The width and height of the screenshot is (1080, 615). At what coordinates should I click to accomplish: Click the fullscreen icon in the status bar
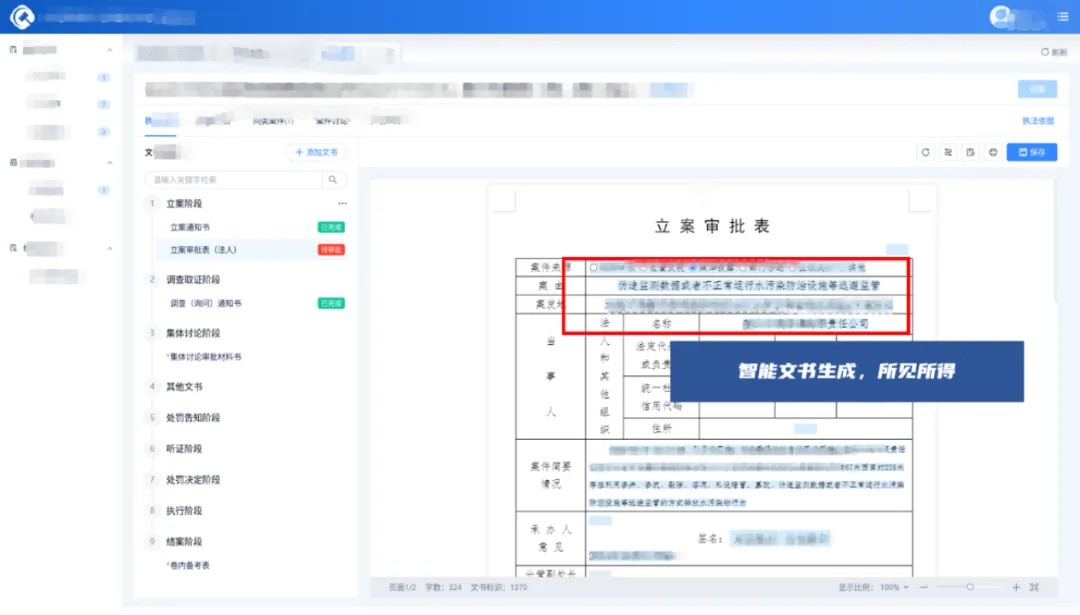1034,587
